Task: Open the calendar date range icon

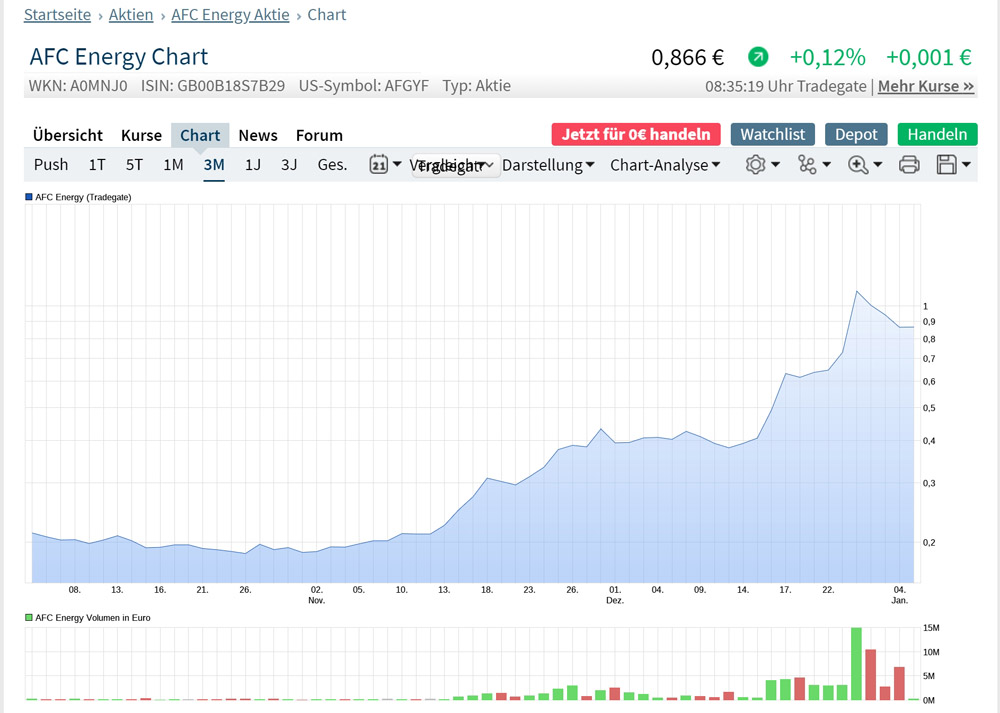Action: coord(378,165)
